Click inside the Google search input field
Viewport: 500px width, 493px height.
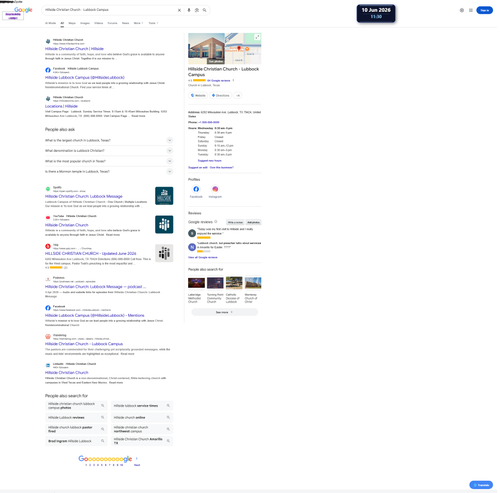click(110, 10)
